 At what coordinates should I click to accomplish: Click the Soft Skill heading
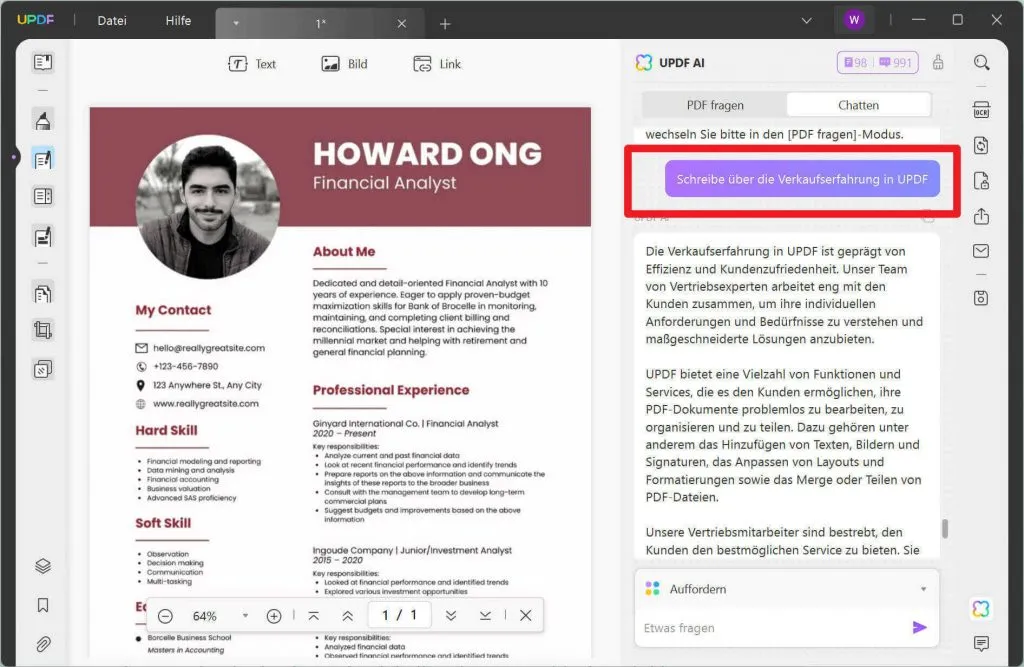(x=163, y=523)
